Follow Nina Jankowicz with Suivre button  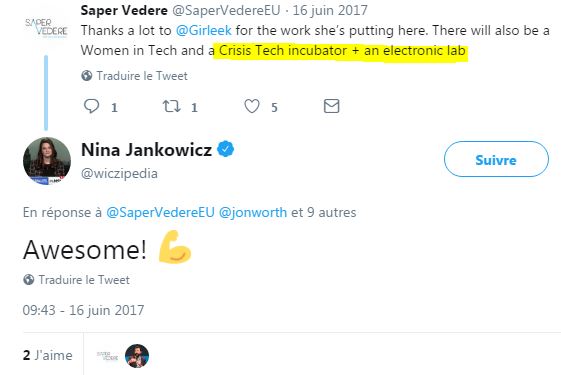pos(496,159)
